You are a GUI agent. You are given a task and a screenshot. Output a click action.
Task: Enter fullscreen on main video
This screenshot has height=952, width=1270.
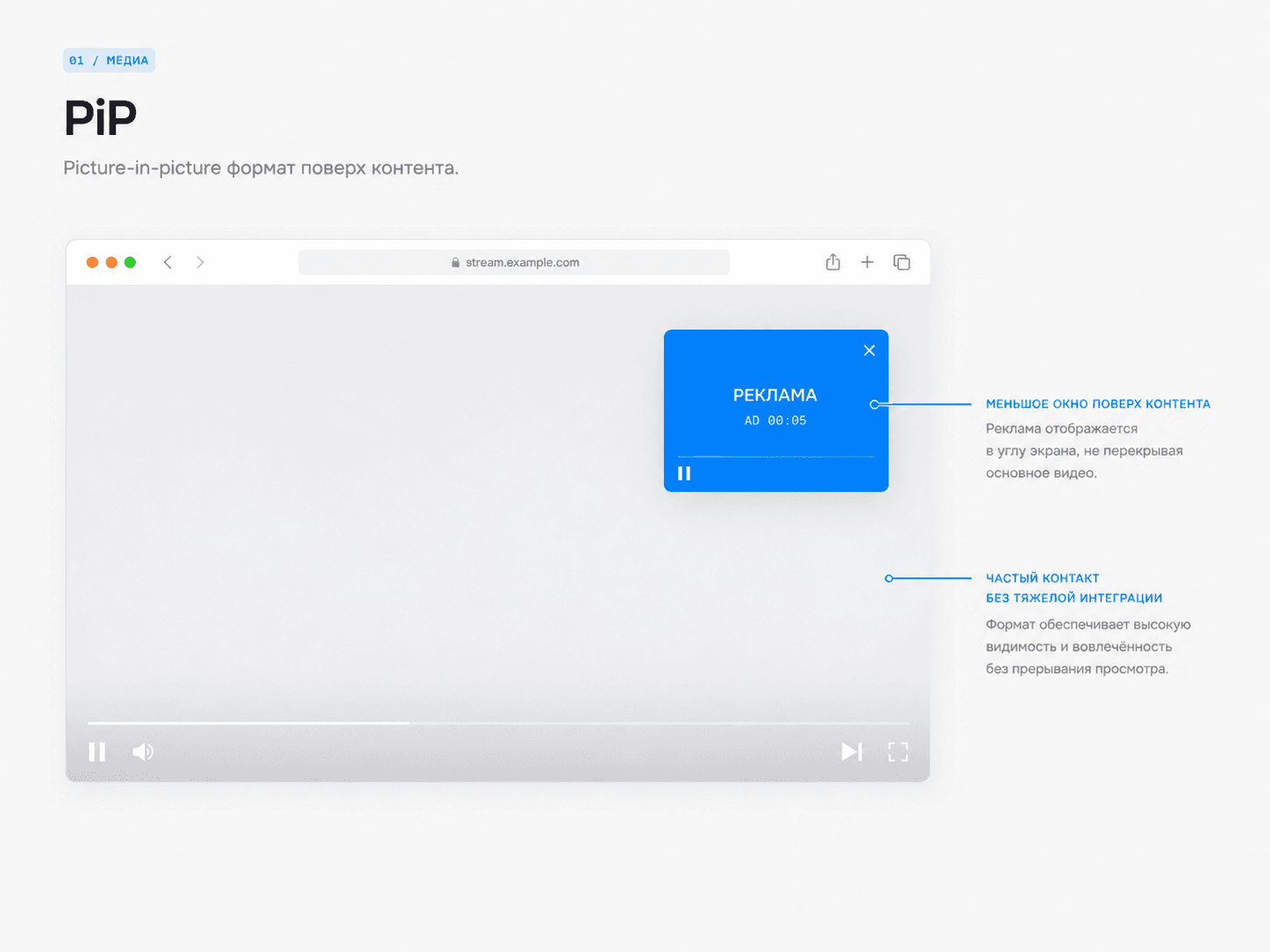tap(898, 752)
